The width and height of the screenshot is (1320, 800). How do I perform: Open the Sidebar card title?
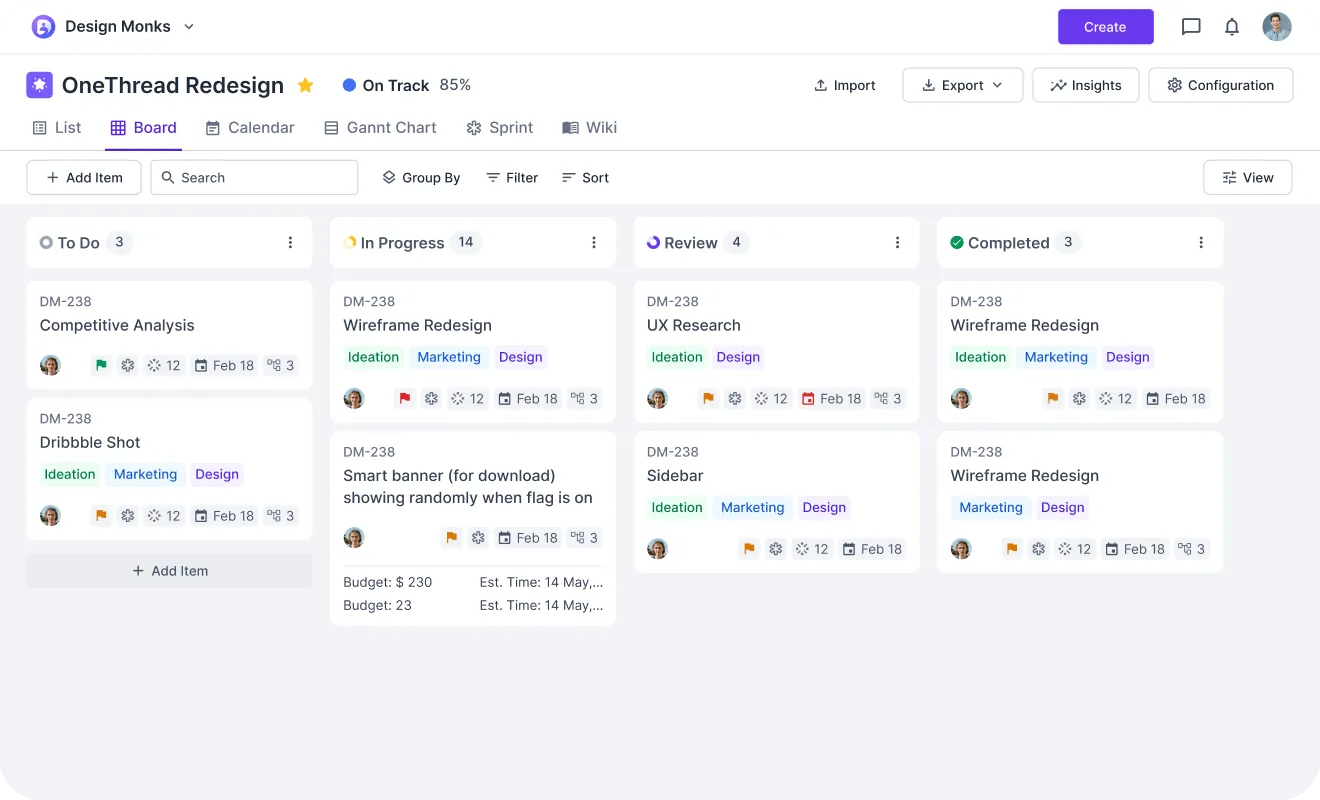(675, 476)
